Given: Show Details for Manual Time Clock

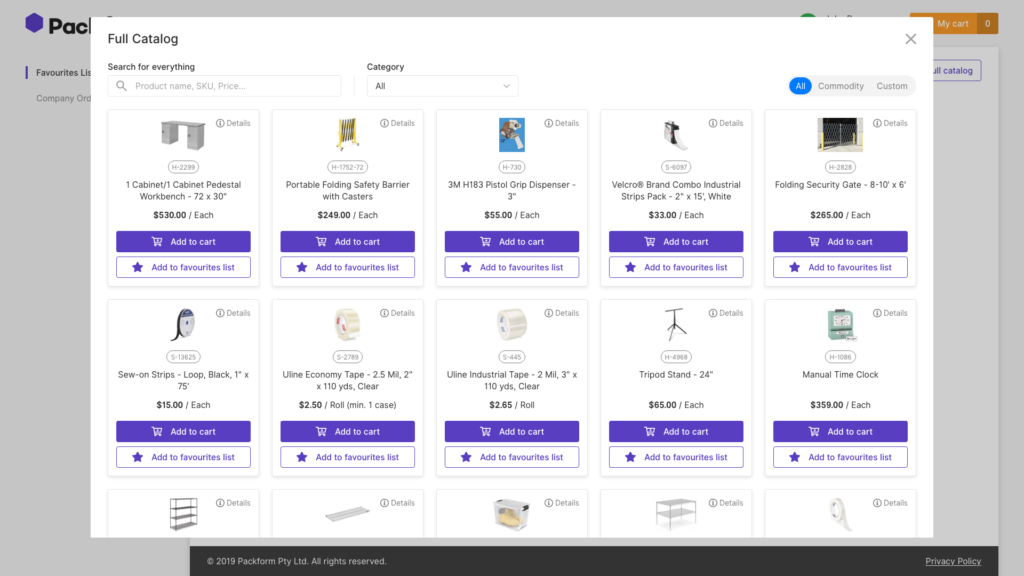Looking at the screenshot, I should (x=890, y=313).
